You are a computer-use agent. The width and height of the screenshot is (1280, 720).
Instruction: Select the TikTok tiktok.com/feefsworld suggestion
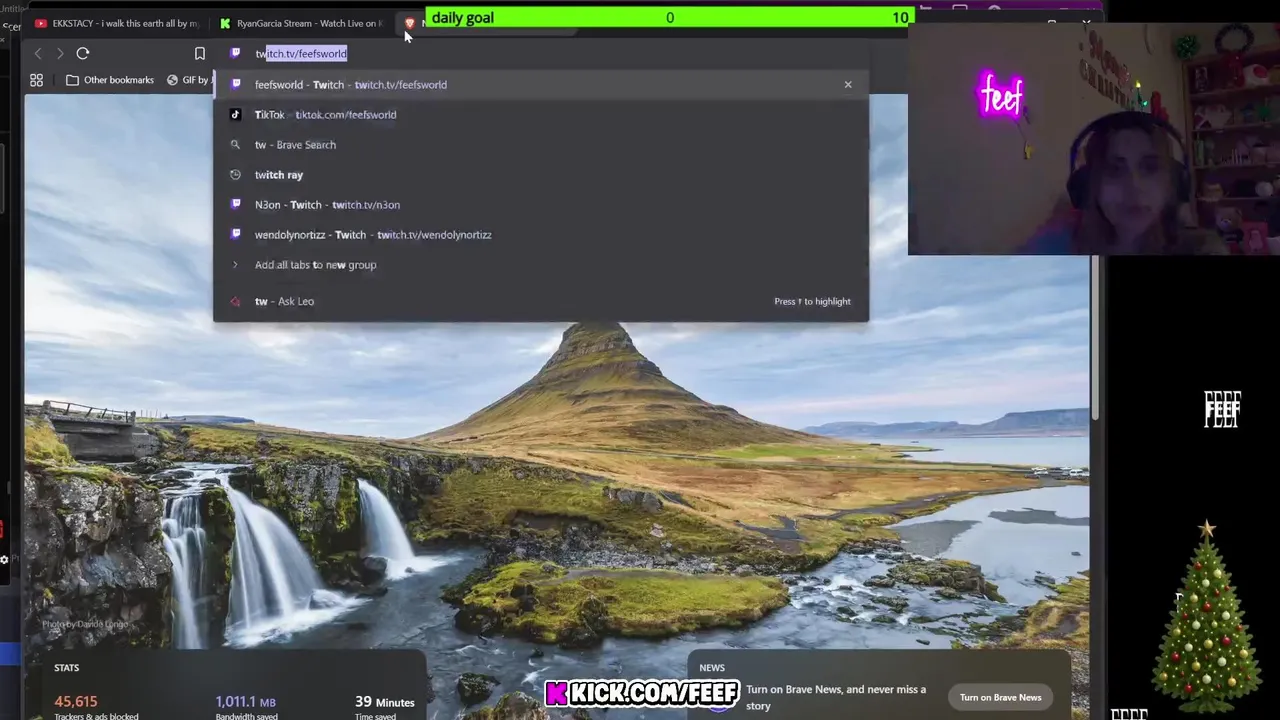(540, 115)
